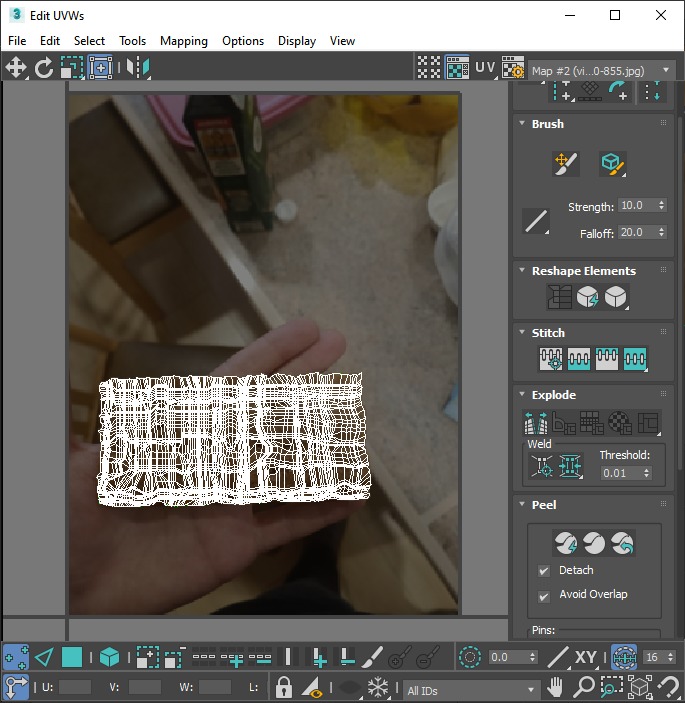Viewport: 685px width, 703px height.
Task: Toggle the Freeze Selected snowflake icon
Action: [377, 687]
